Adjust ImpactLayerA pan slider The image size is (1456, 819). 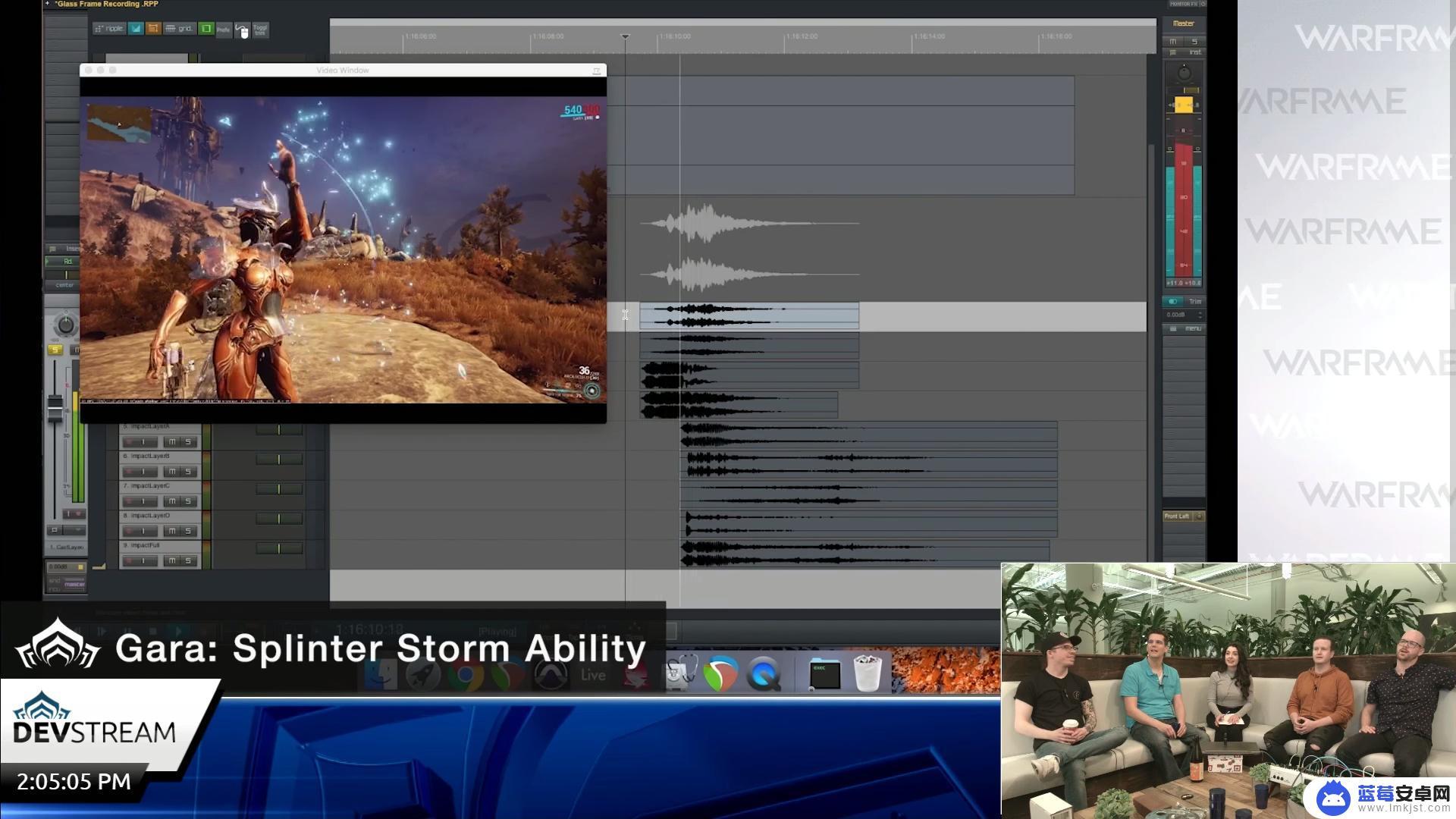279,430
